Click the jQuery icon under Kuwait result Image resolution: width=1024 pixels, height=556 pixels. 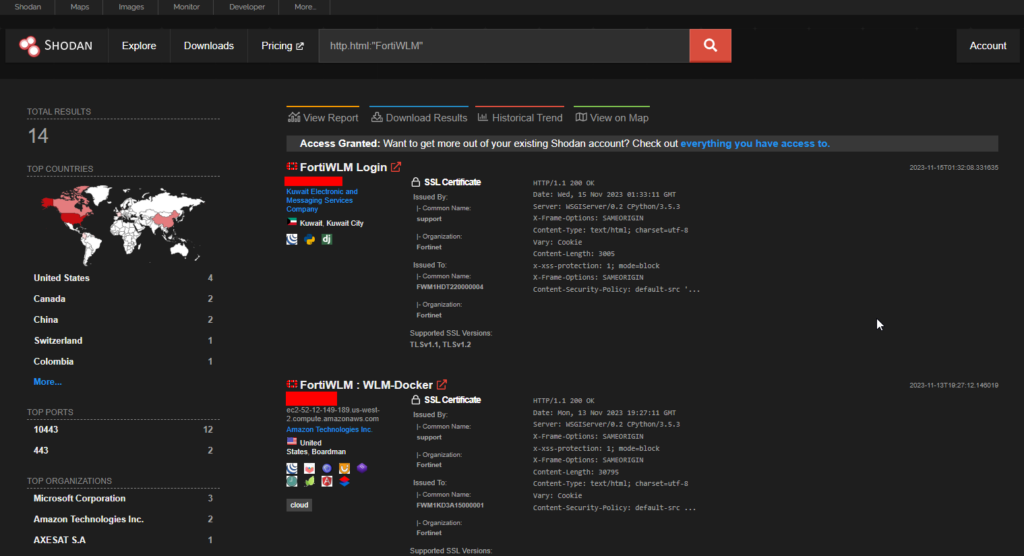pos(292,239)
